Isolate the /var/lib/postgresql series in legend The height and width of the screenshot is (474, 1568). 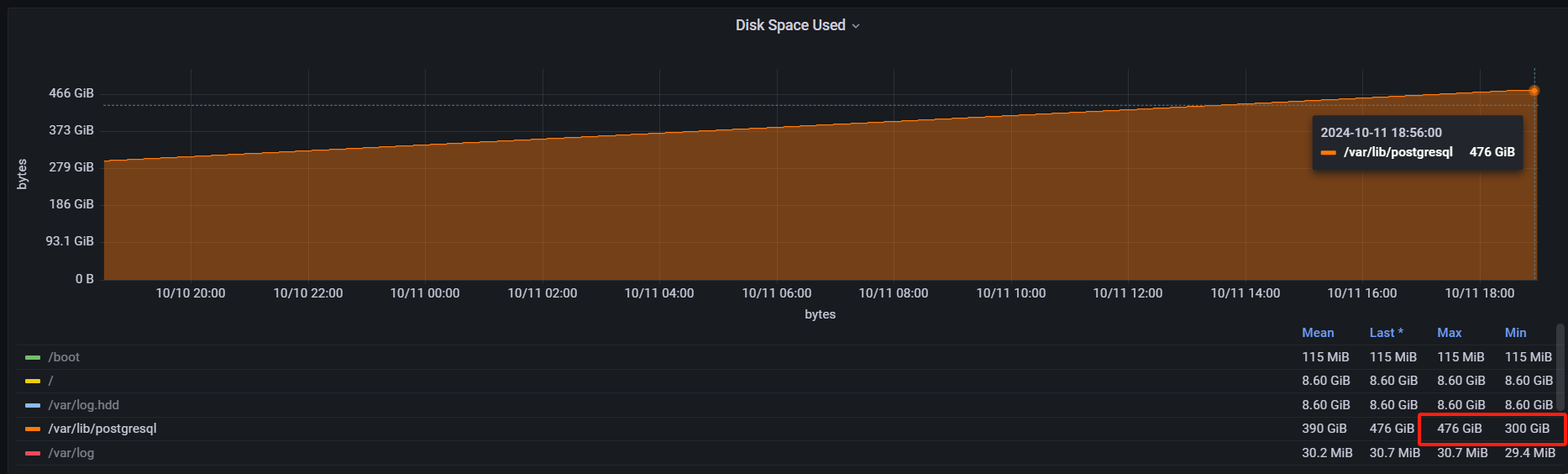click(x=102, y=429)
